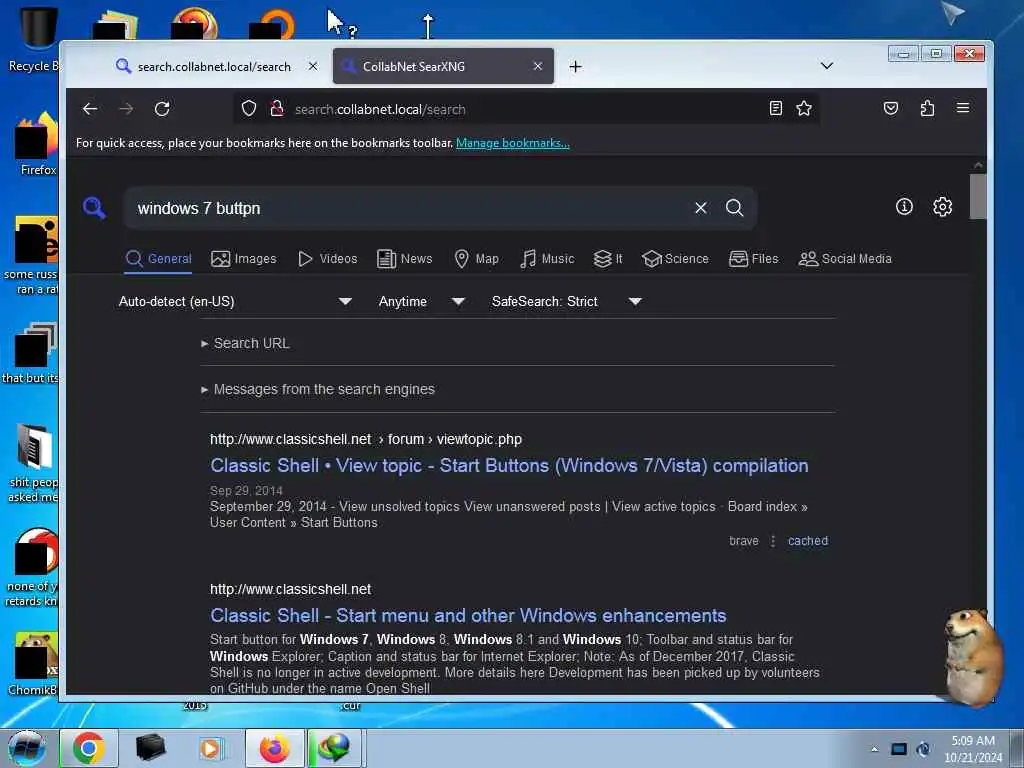This screenshot has height=768, width=1024.
Task: Open the Classic Shell Start Buttons compilation result
Action: point(509,465)
